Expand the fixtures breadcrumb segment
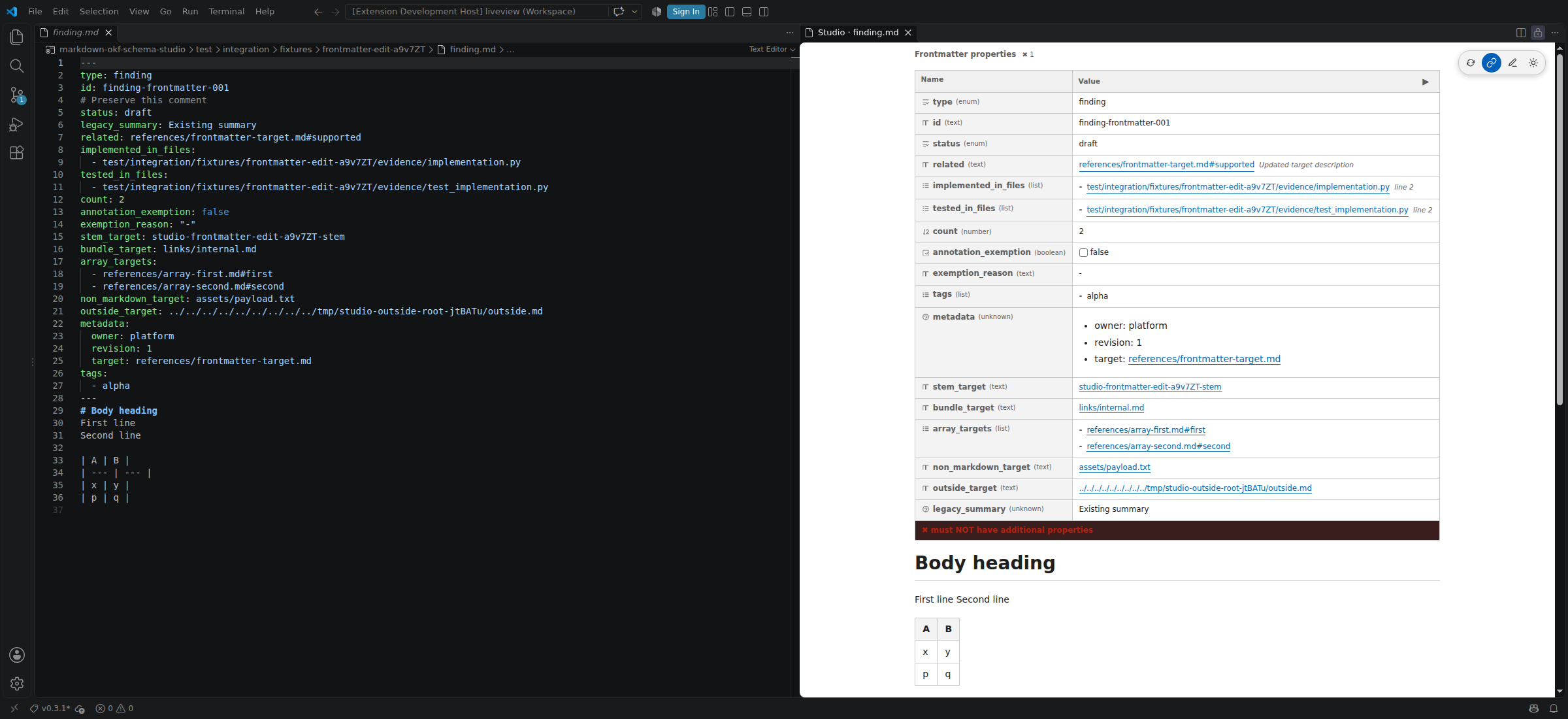Viewport: 1568px width, 719px height. click(295, 50)
